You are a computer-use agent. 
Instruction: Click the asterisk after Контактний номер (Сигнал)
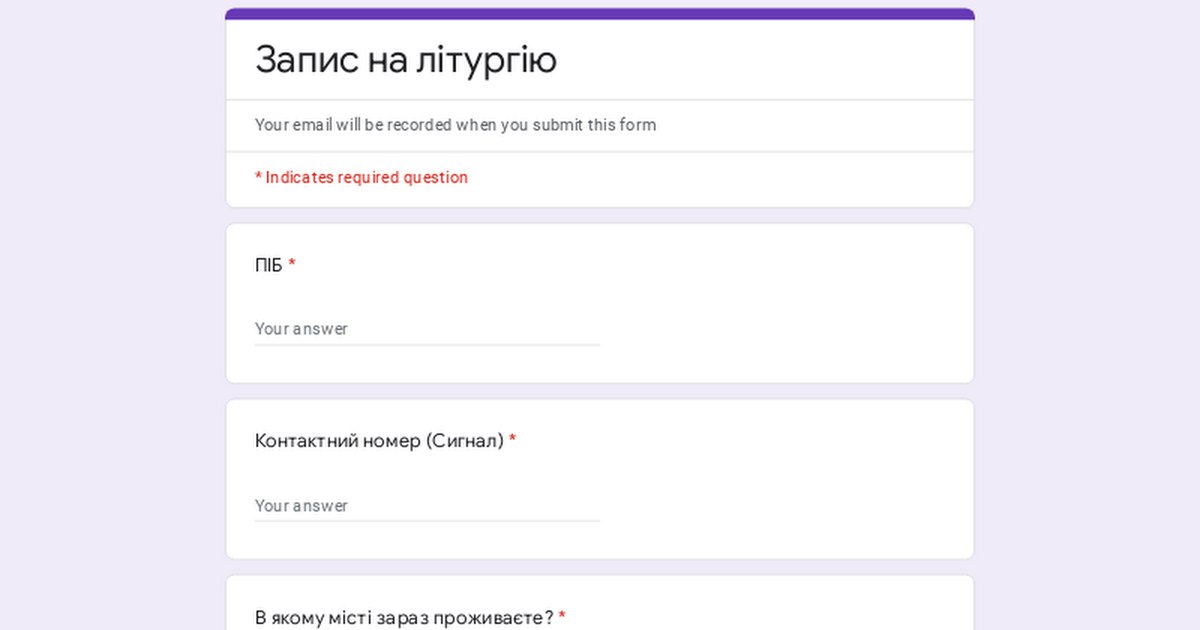click(512, 441)
